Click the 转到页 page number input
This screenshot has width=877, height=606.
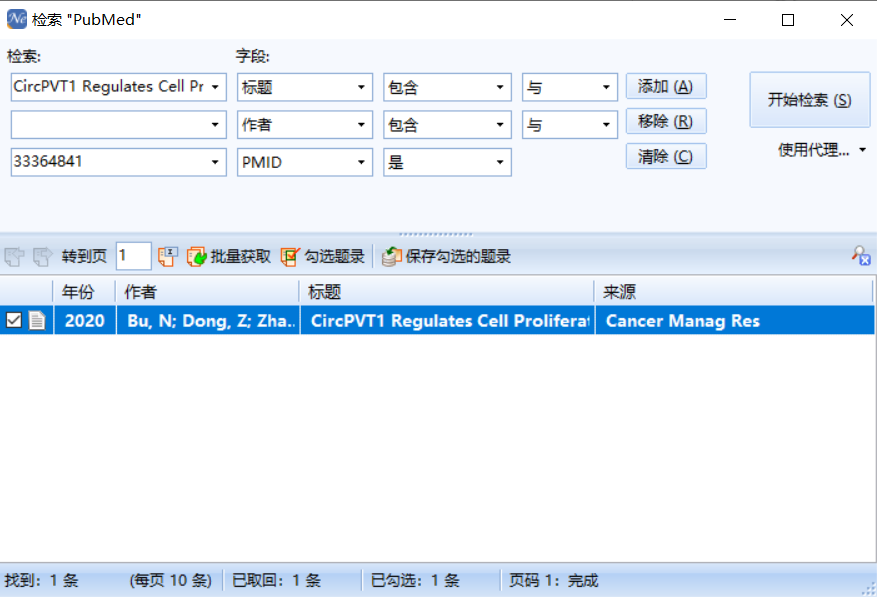pos(133,256)
